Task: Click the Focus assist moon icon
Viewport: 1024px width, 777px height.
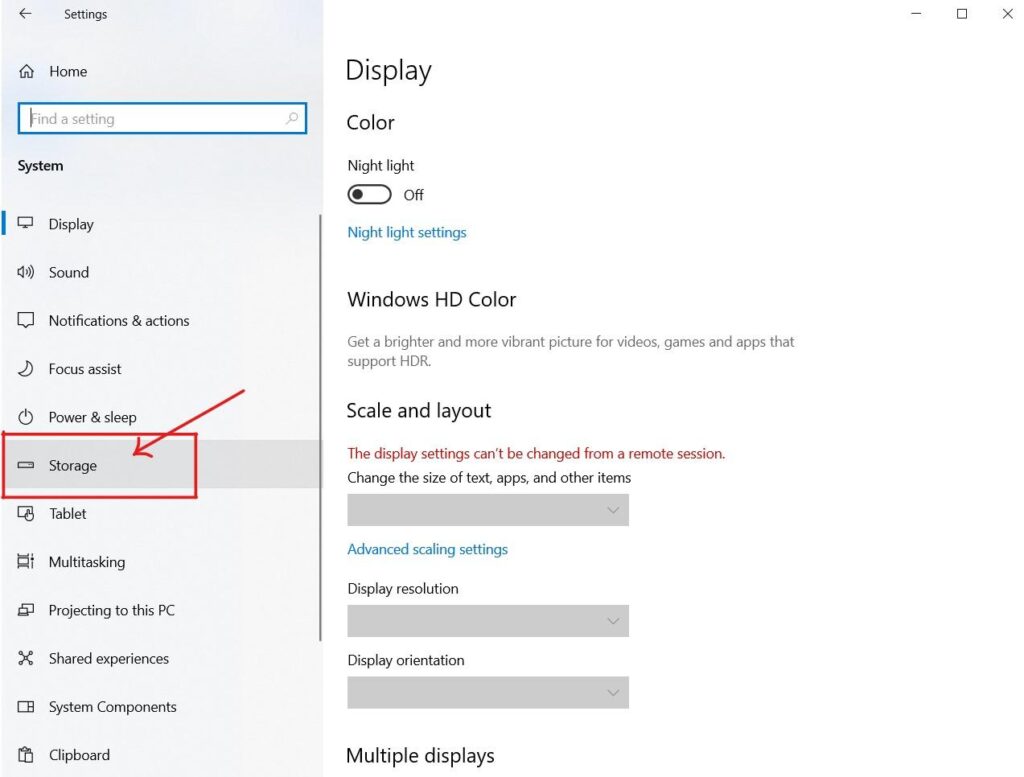Action: (25, 368)
